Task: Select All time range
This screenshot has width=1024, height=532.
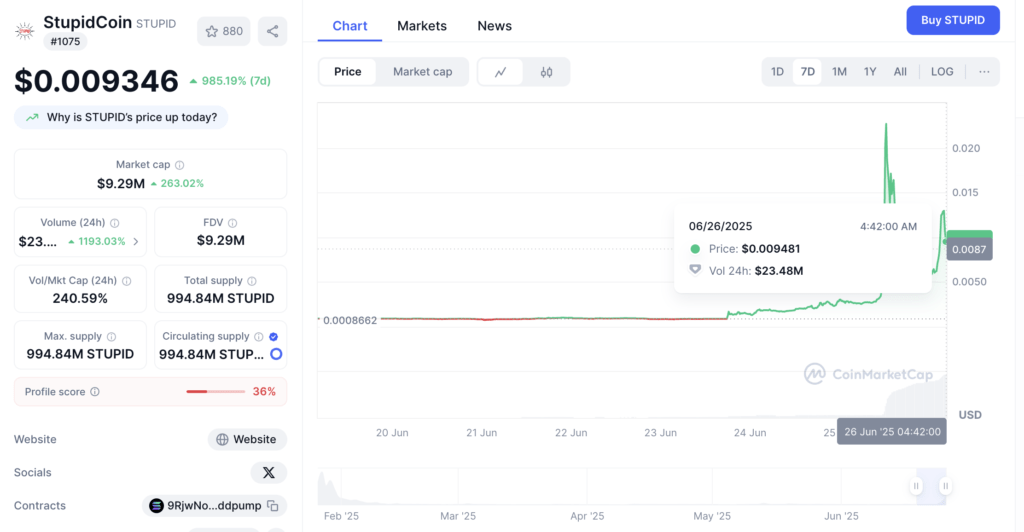Action: pos(900,72)
